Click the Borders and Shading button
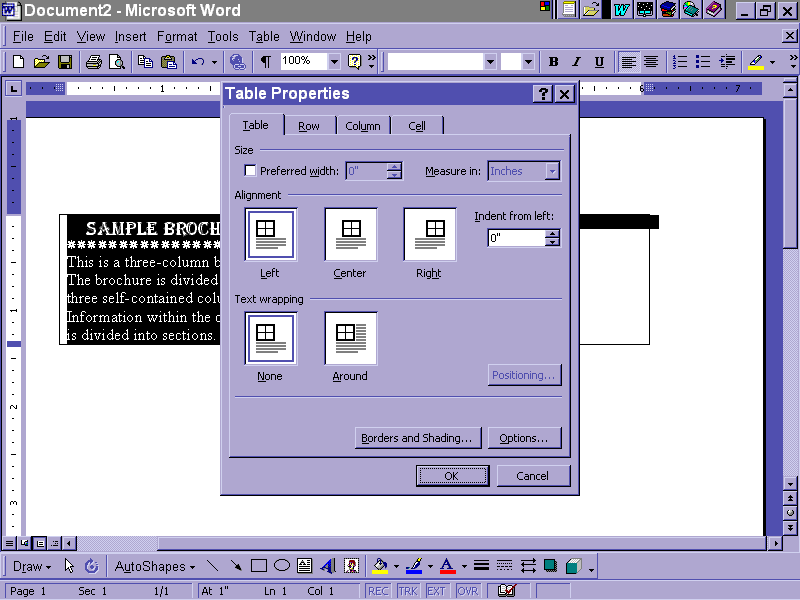Screen dimensions: 800x600 coord(419,438)
